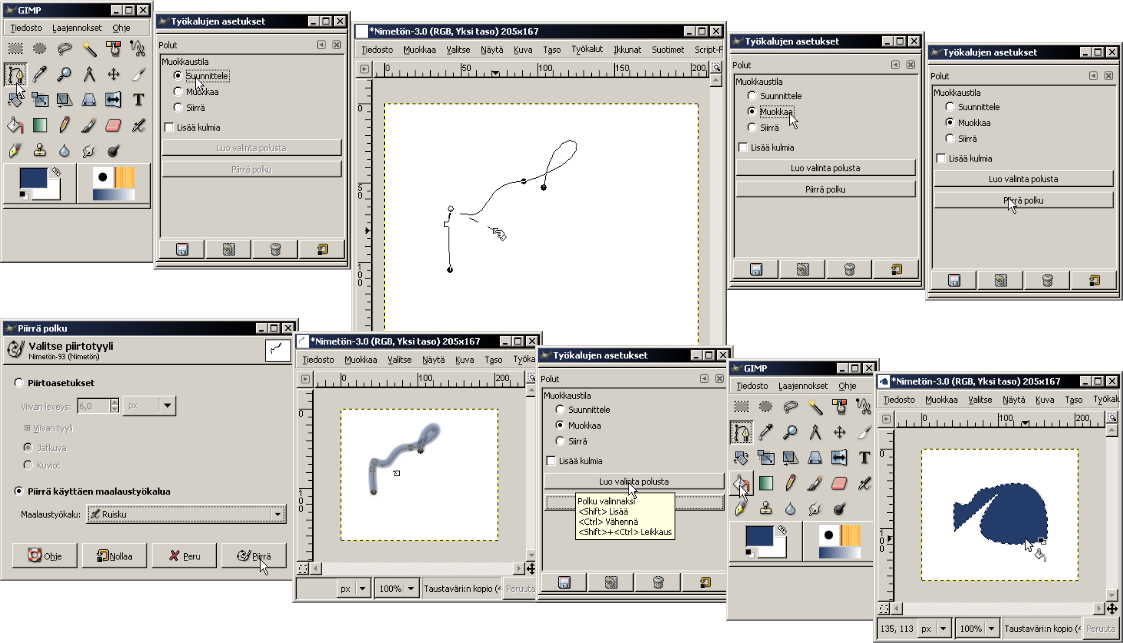Choose 'Piirrä käyttäen maalaustyökalua' radio button

tap(20, 491)
